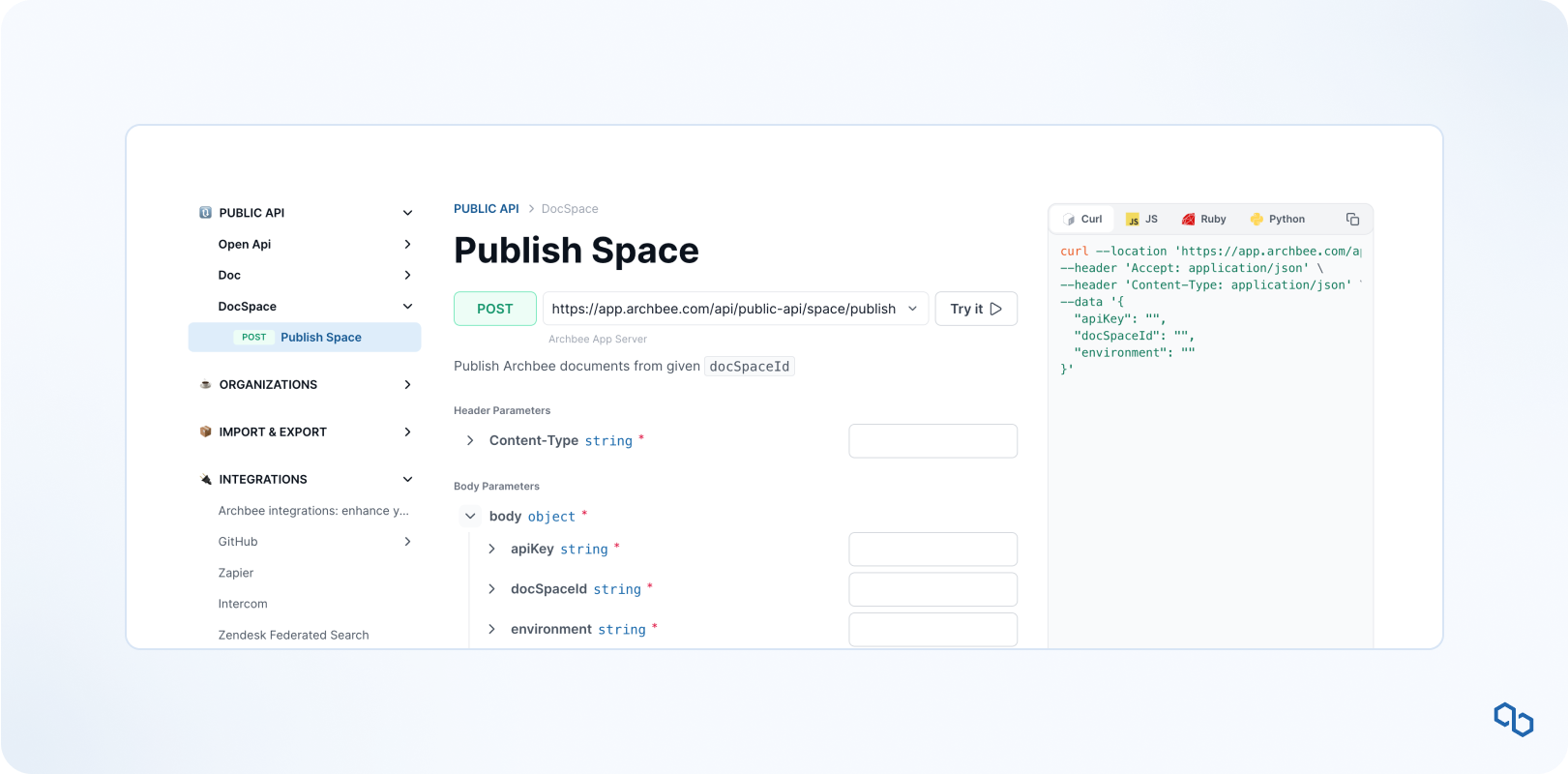Viewport: 1568px width, 774px height.
Task: Click the Body Parameters heading
Action: coord(496,487)
